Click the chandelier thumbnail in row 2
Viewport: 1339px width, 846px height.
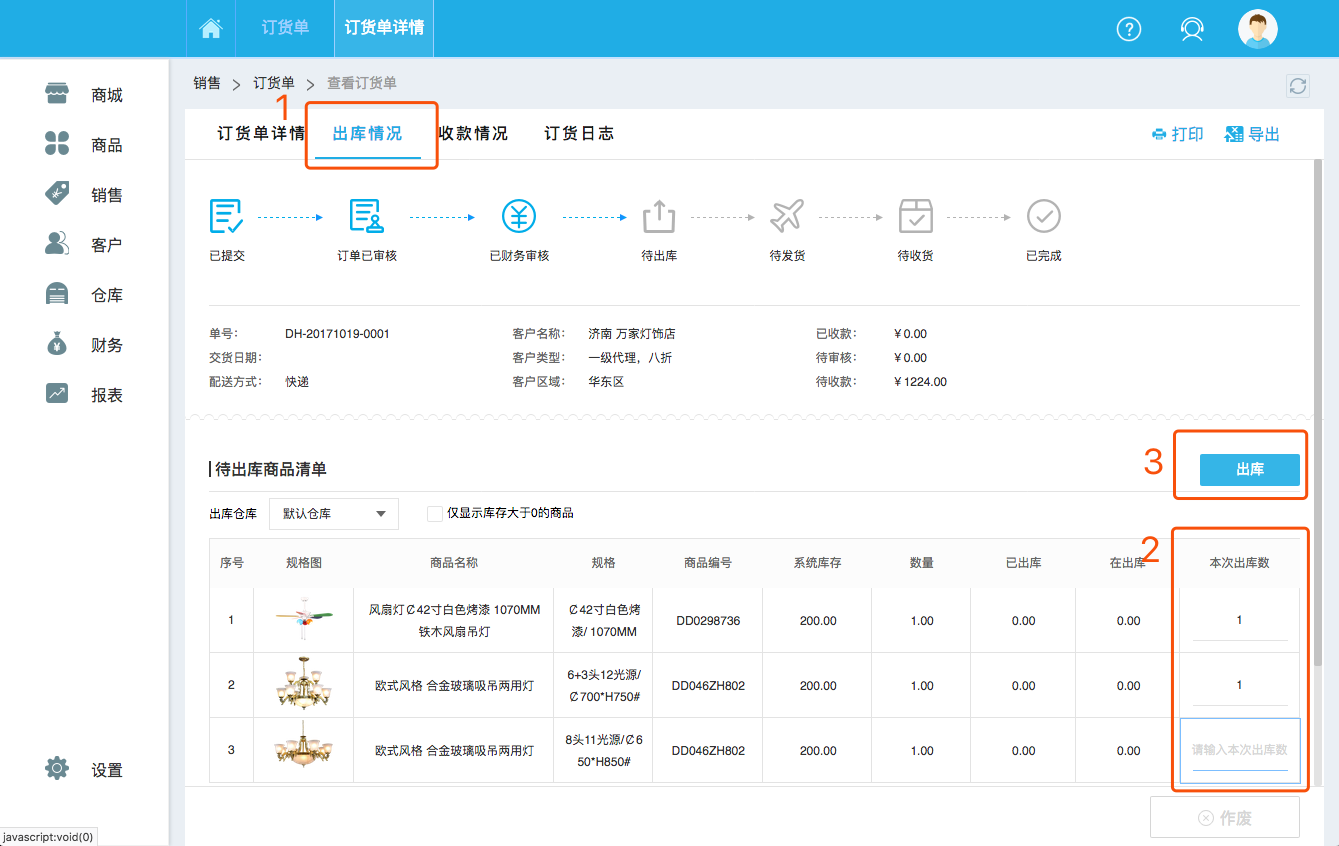(303, 685)
